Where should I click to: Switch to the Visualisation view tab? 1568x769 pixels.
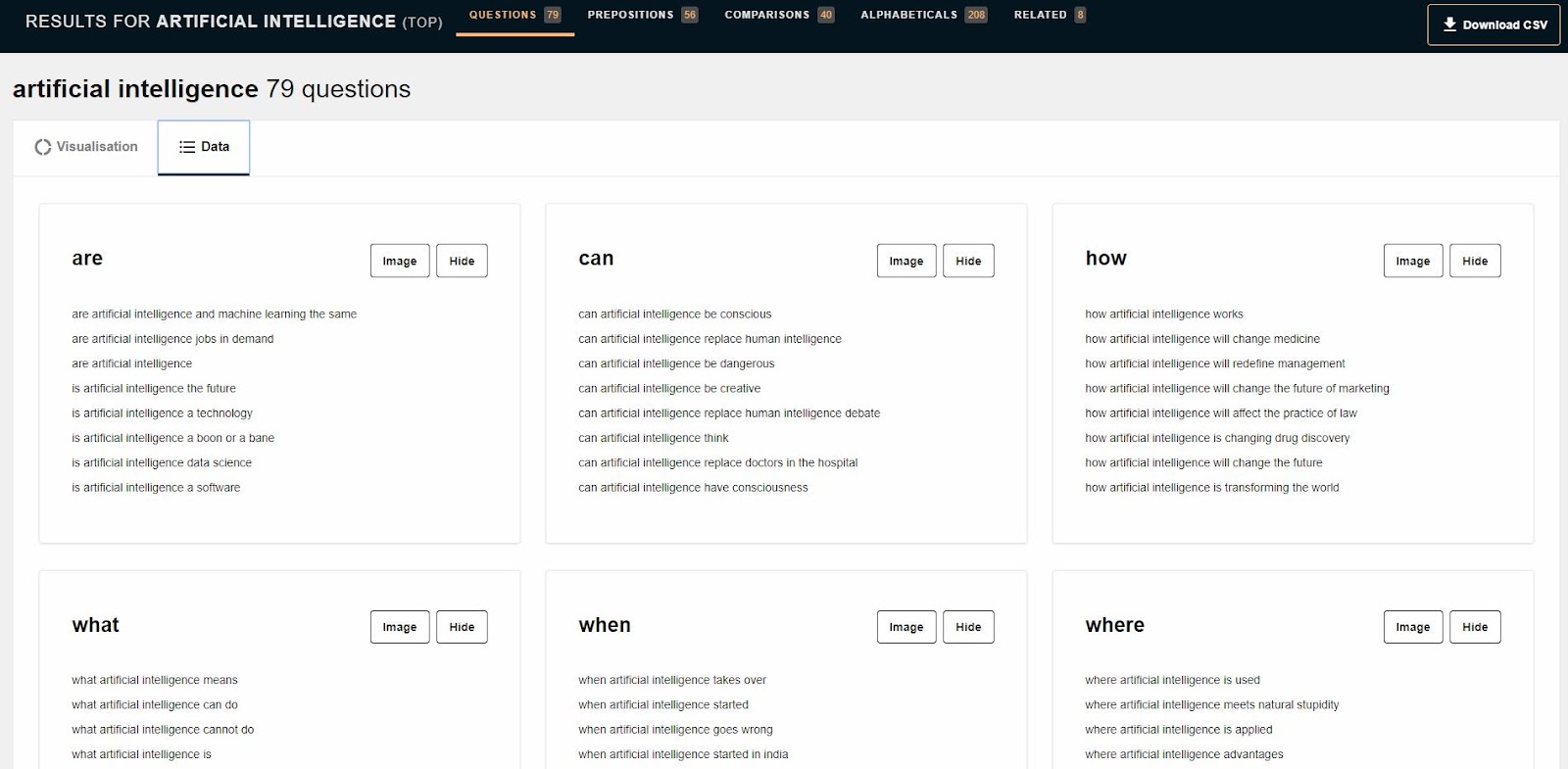[86, 147]
